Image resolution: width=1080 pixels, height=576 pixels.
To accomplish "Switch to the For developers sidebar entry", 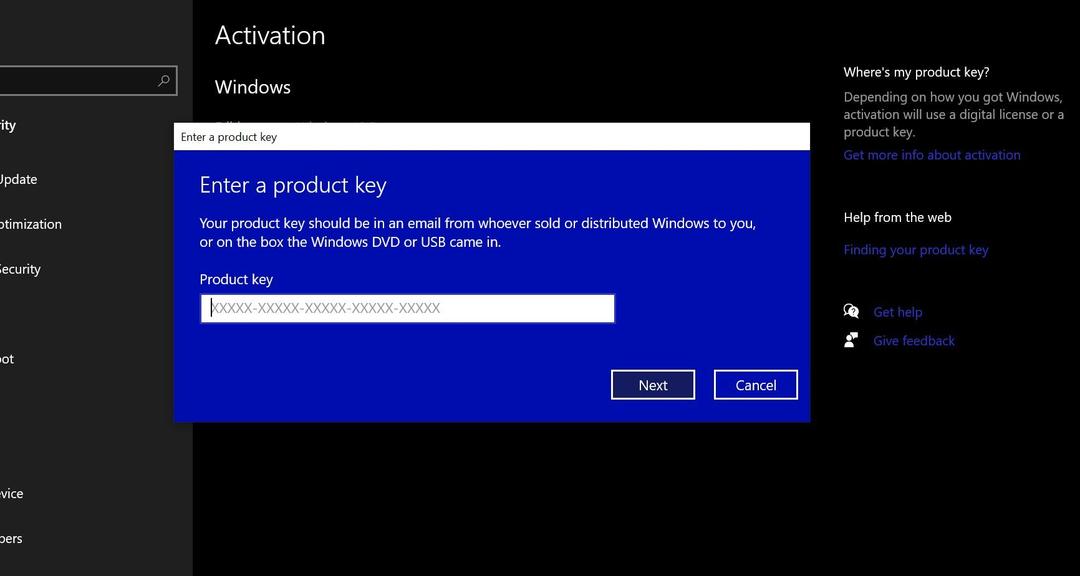I will click(11, 539).
